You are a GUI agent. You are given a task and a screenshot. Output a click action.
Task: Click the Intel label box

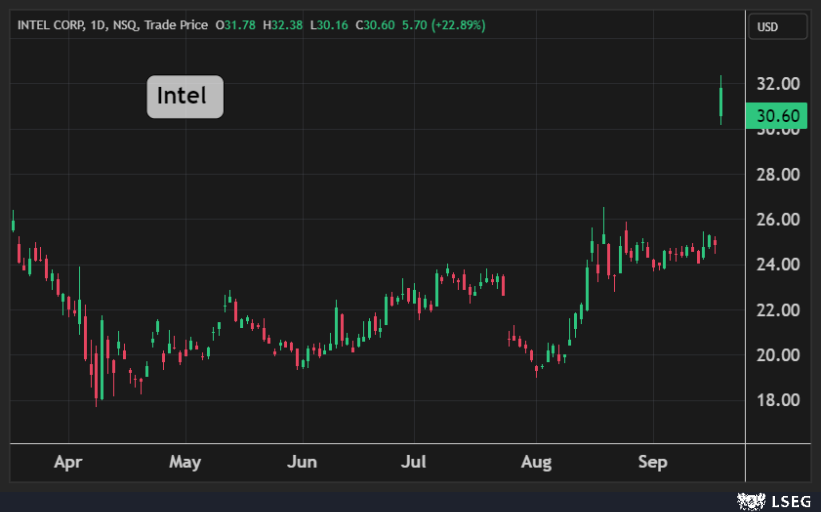click(185, 97)
